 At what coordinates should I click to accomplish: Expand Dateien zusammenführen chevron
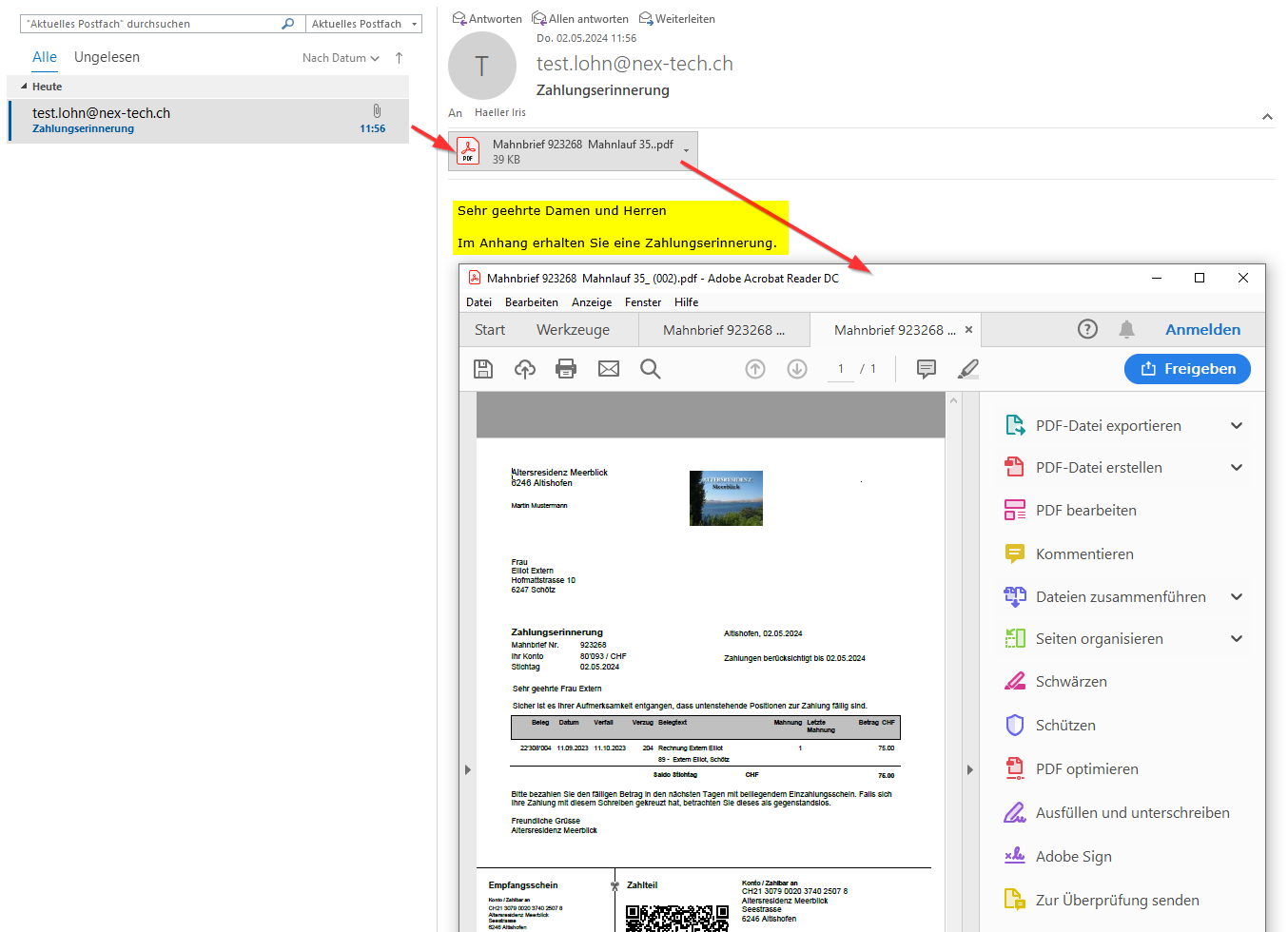point(1237,597)
